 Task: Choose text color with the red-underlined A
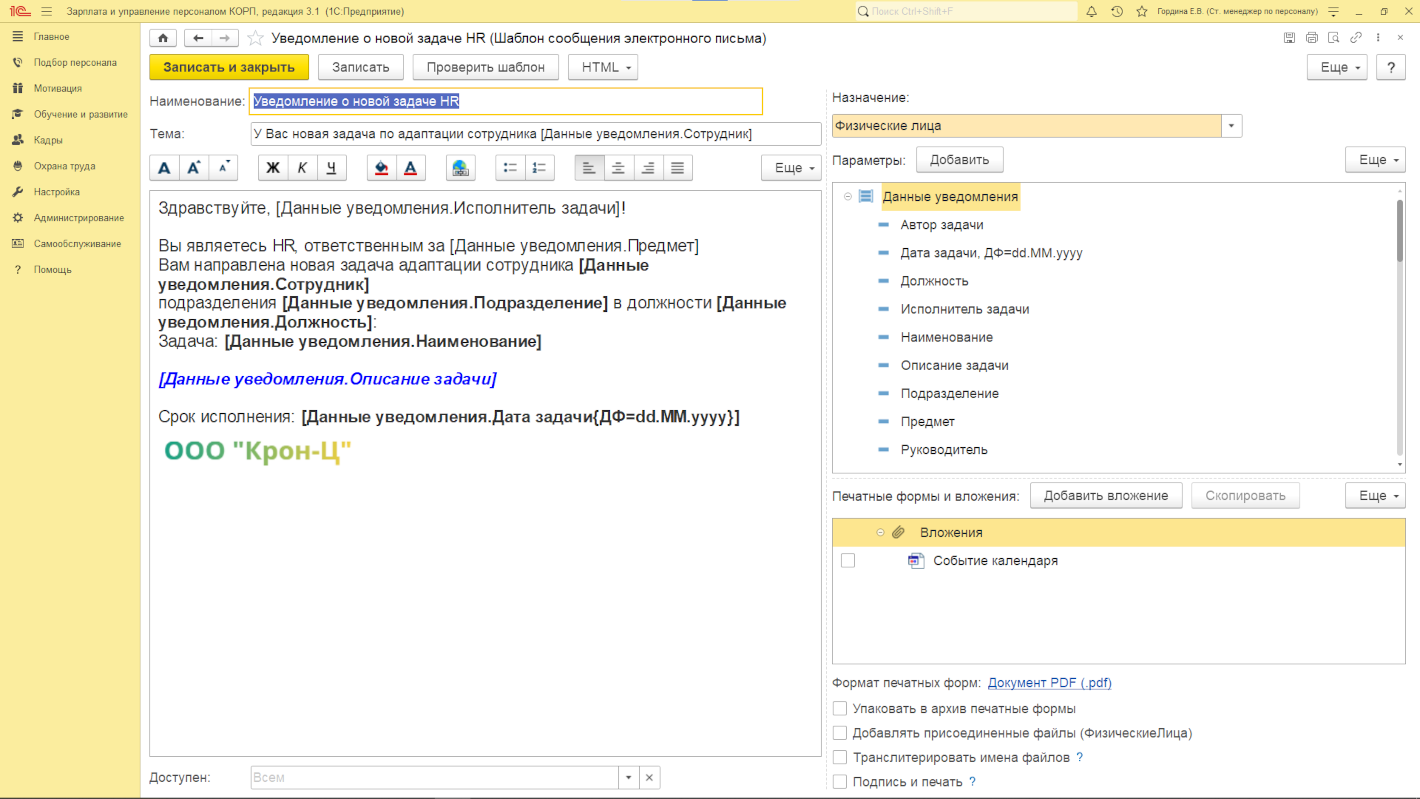click(410, 168)
